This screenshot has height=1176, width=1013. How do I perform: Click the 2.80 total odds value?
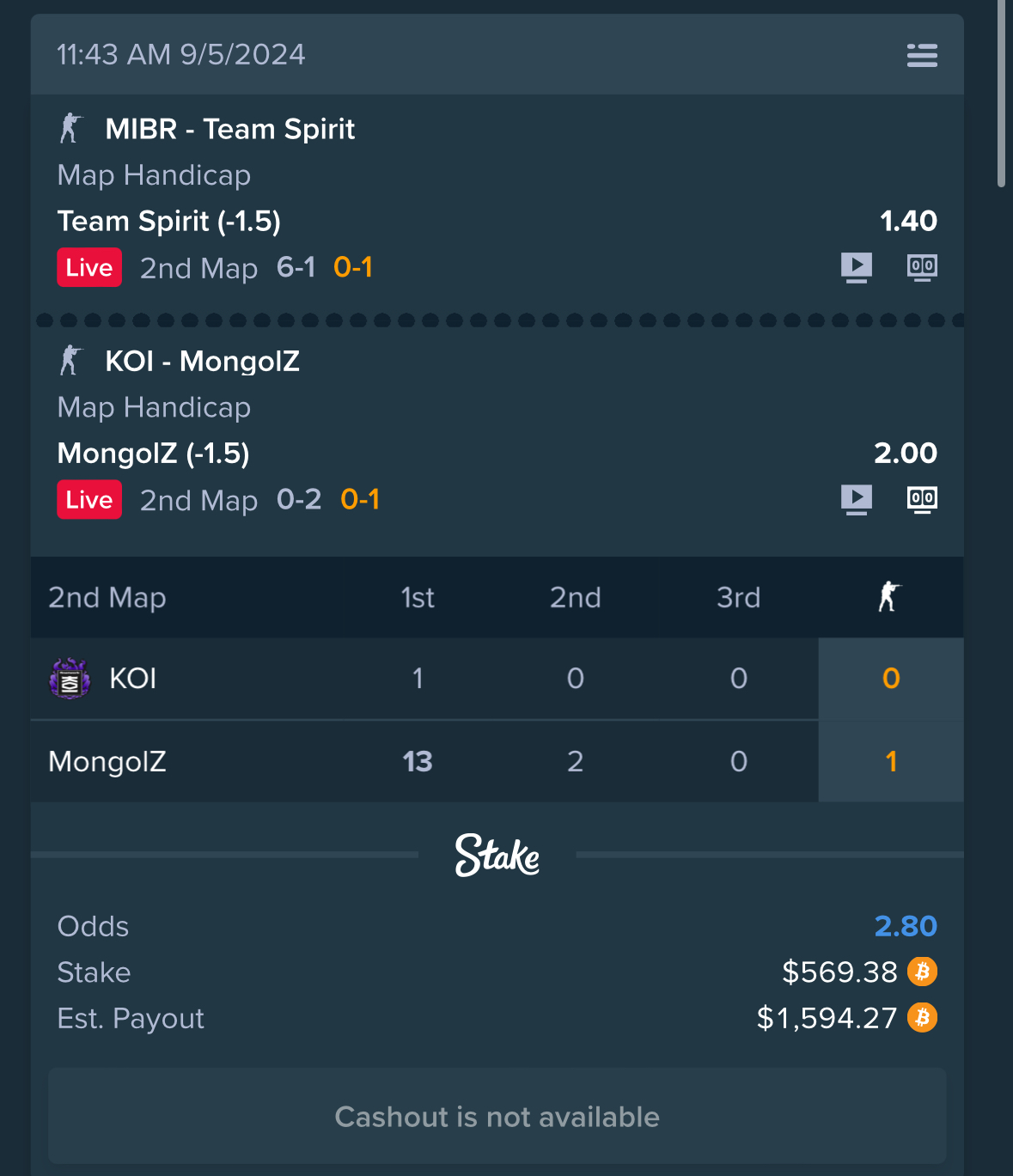(x=906, y=926)
